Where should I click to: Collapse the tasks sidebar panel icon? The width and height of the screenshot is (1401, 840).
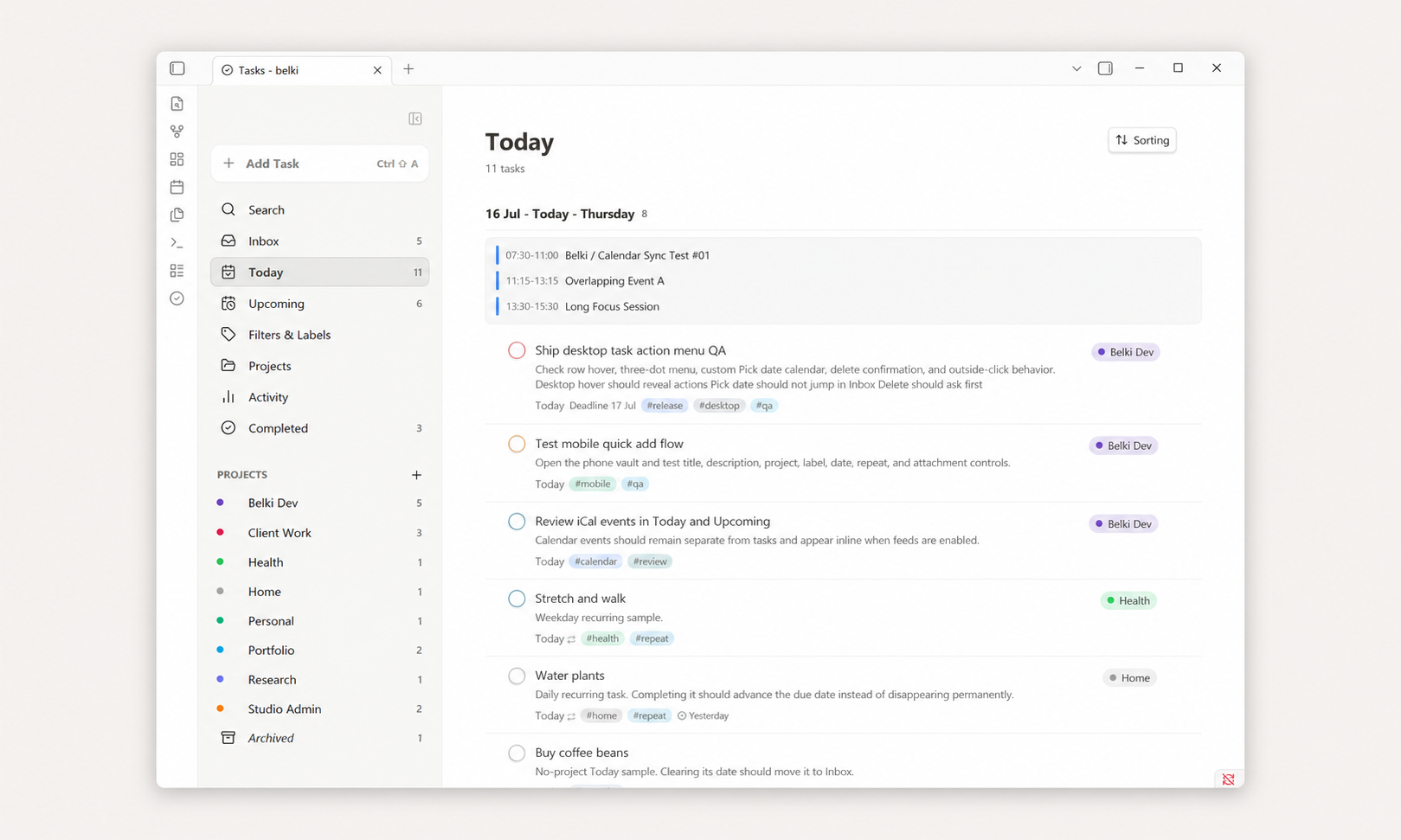pos(415,119)
